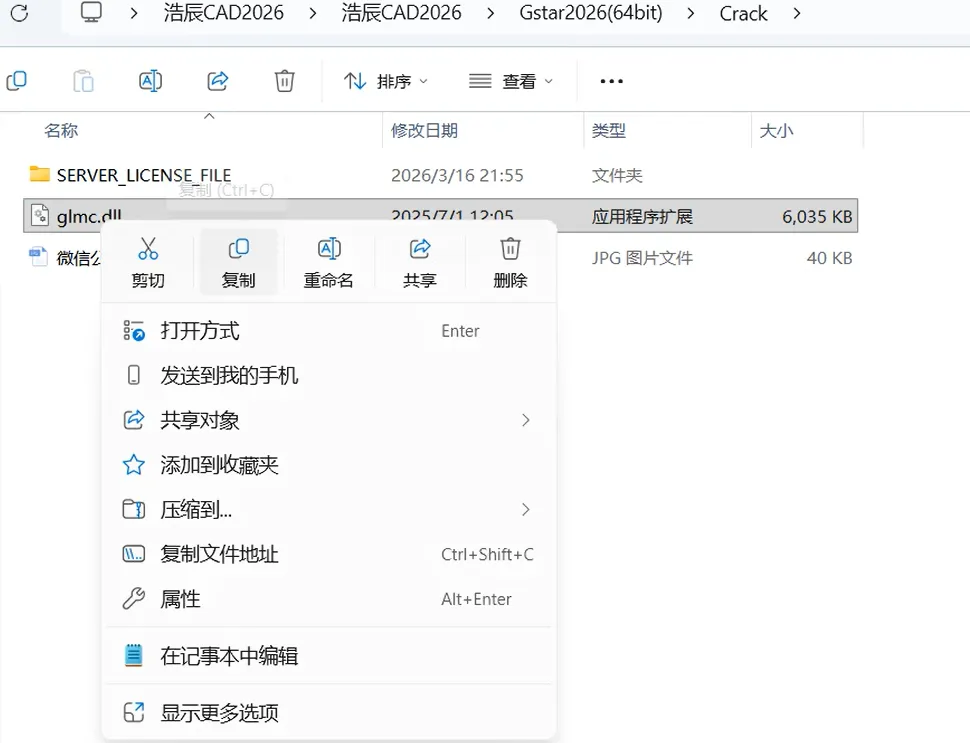Click the JPG 图片文件 type cell
Screen dimensions: 970x743
(642, 258)
